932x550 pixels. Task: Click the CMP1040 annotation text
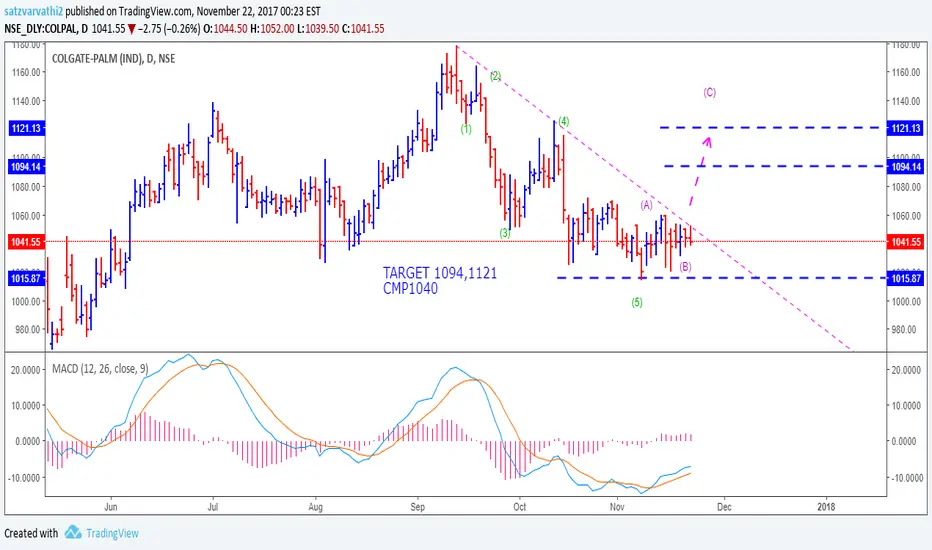(x=410, y=288)
